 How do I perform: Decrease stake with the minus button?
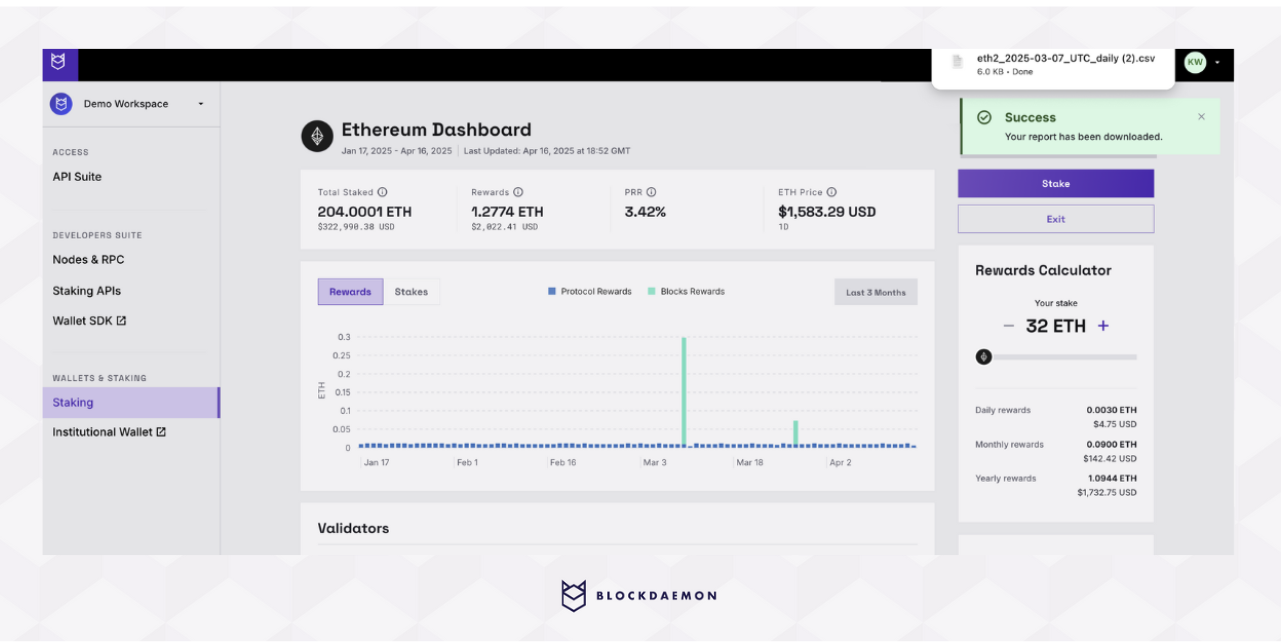coord(1008,326)
